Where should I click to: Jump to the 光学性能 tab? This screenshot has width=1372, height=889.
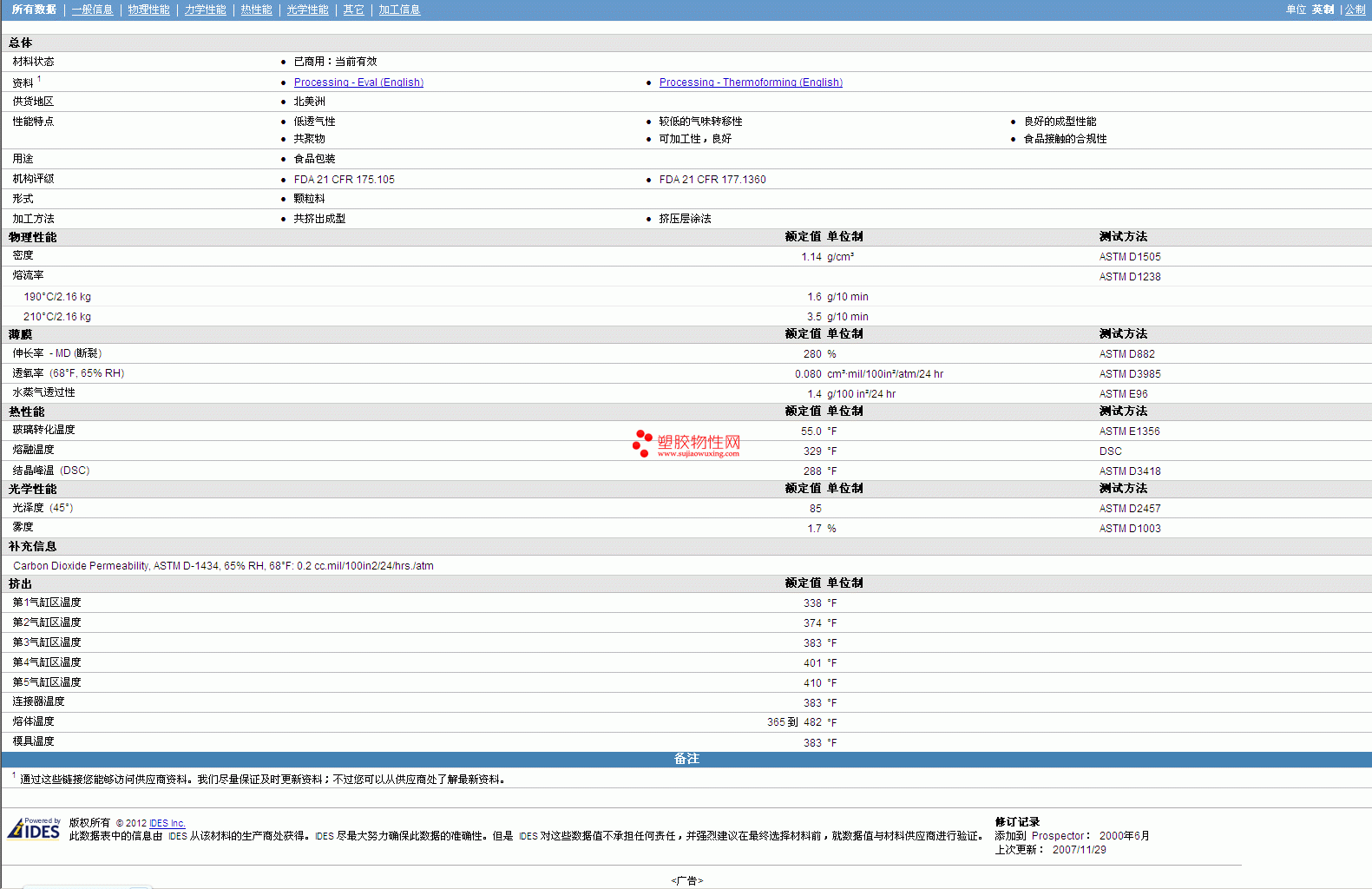pos(307,10)
